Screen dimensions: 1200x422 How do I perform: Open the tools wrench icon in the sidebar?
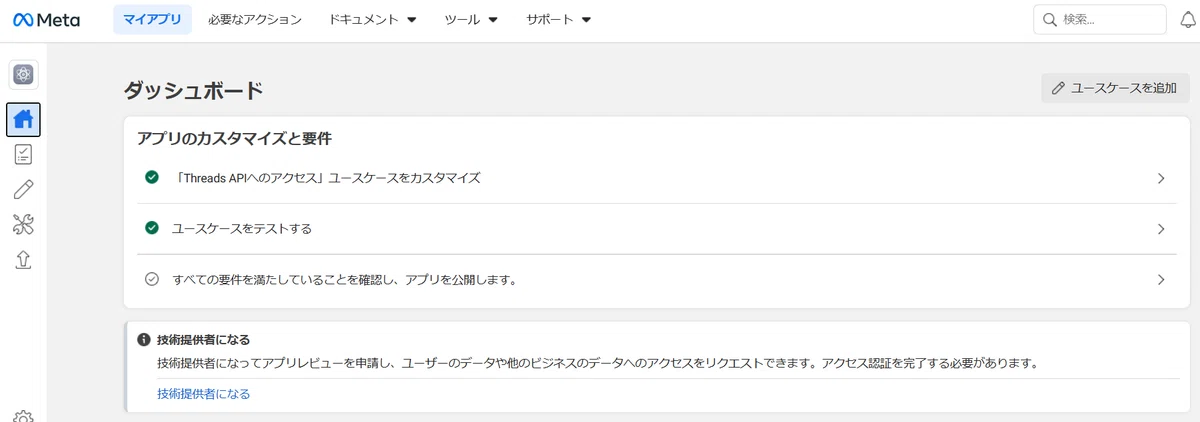24,224
